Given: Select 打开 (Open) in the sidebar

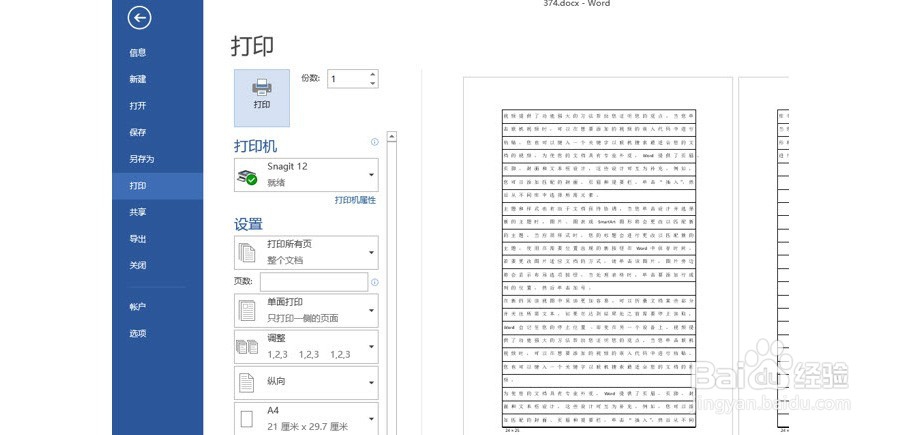Looking at the screenshot, I should 138,106.
